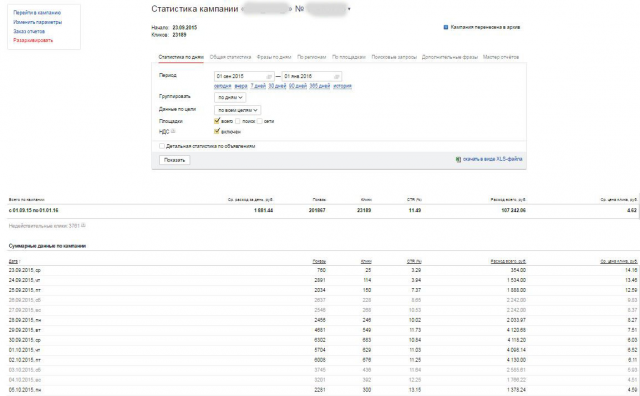
Task: Click info icon next to invalid clicks
Action: (83, 225)
